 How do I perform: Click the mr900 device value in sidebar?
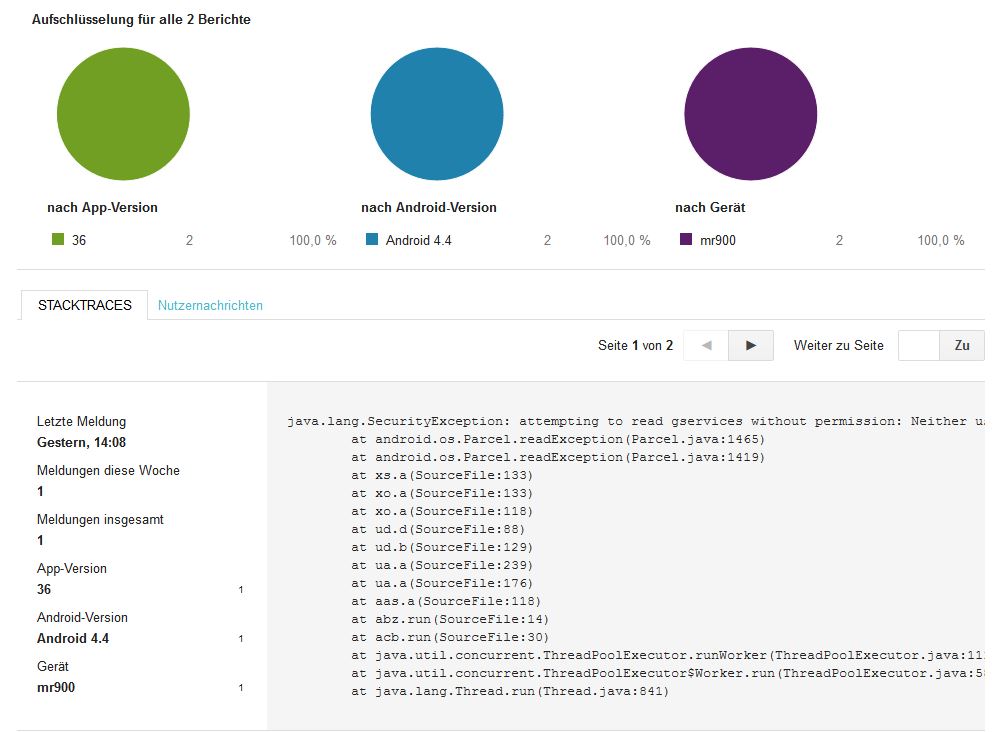coord(56,687)
